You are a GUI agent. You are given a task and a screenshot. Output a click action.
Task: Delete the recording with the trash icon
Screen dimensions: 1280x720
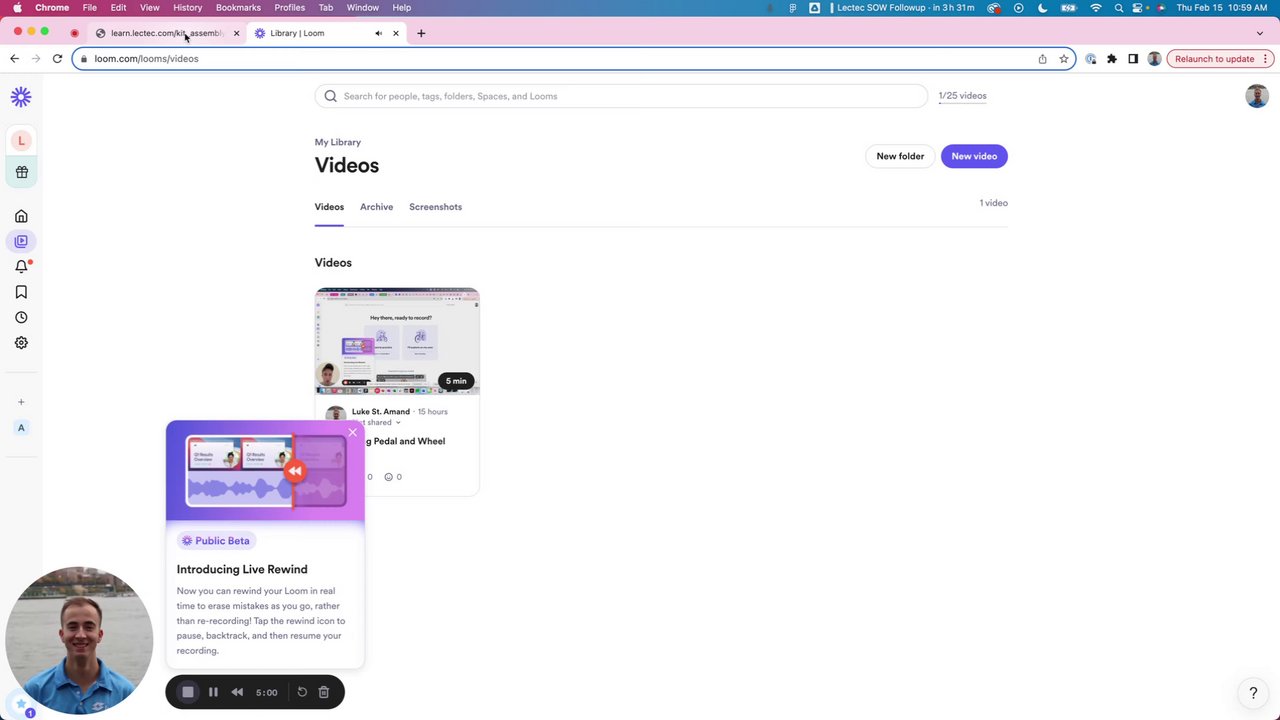point(323,692)
